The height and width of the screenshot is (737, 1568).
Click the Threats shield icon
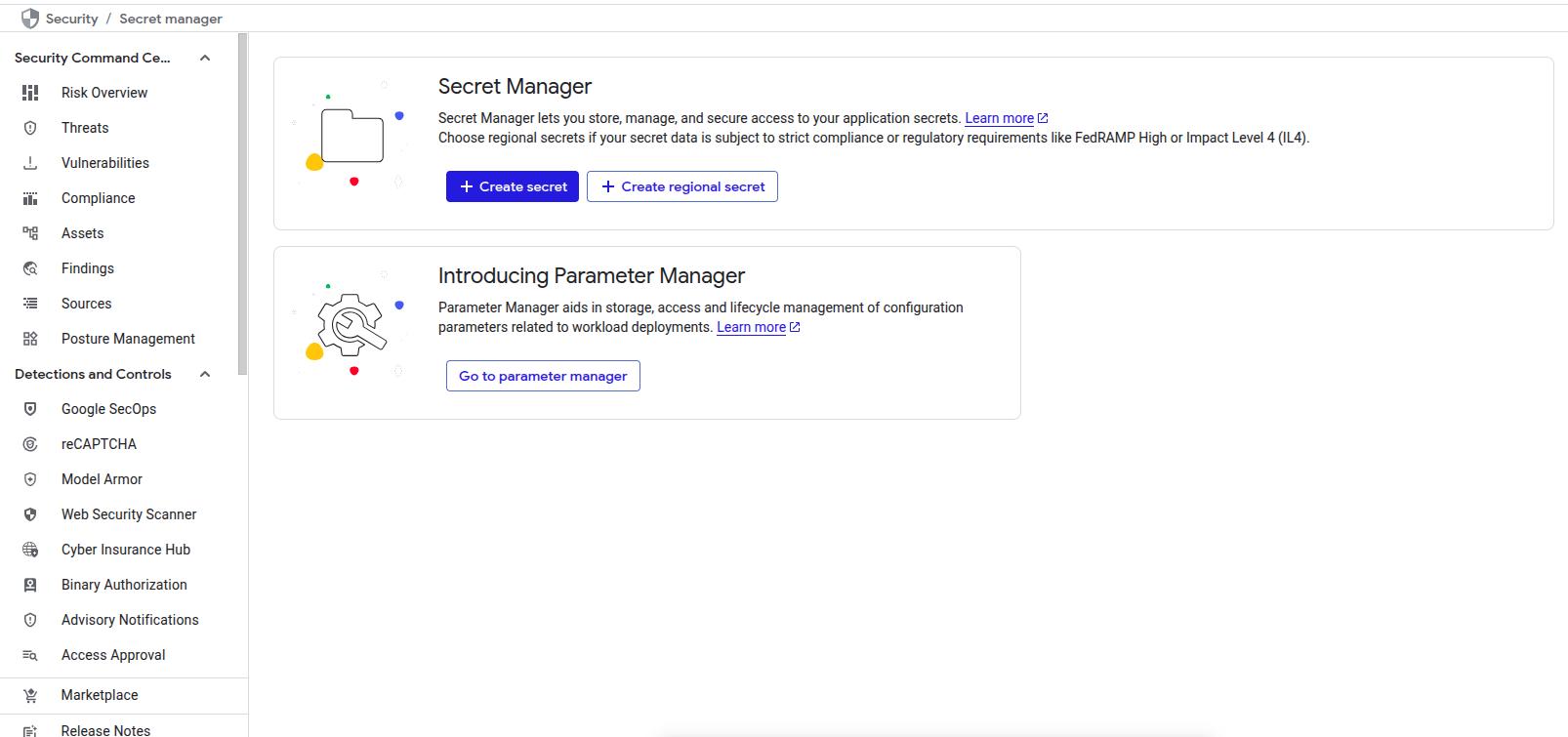click(30, 128)
